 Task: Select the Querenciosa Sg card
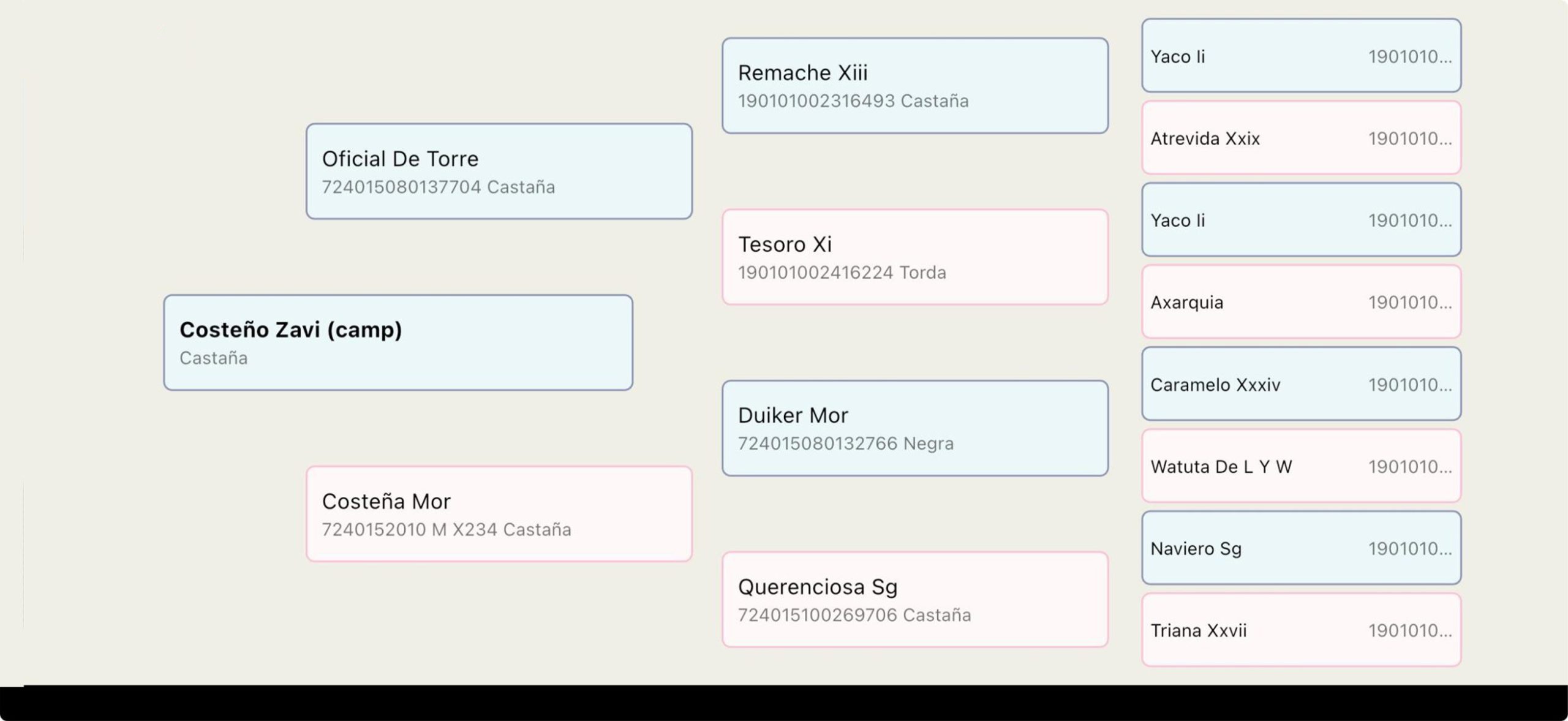point(915,600)
